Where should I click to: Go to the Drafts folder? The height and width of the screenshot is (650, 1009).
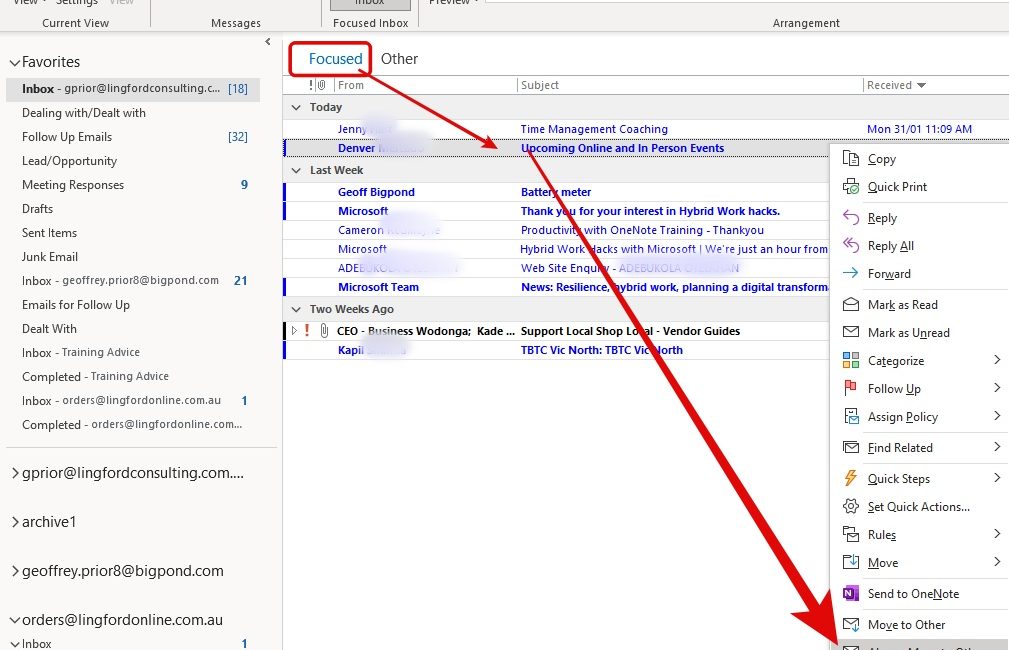pos(37,209)
